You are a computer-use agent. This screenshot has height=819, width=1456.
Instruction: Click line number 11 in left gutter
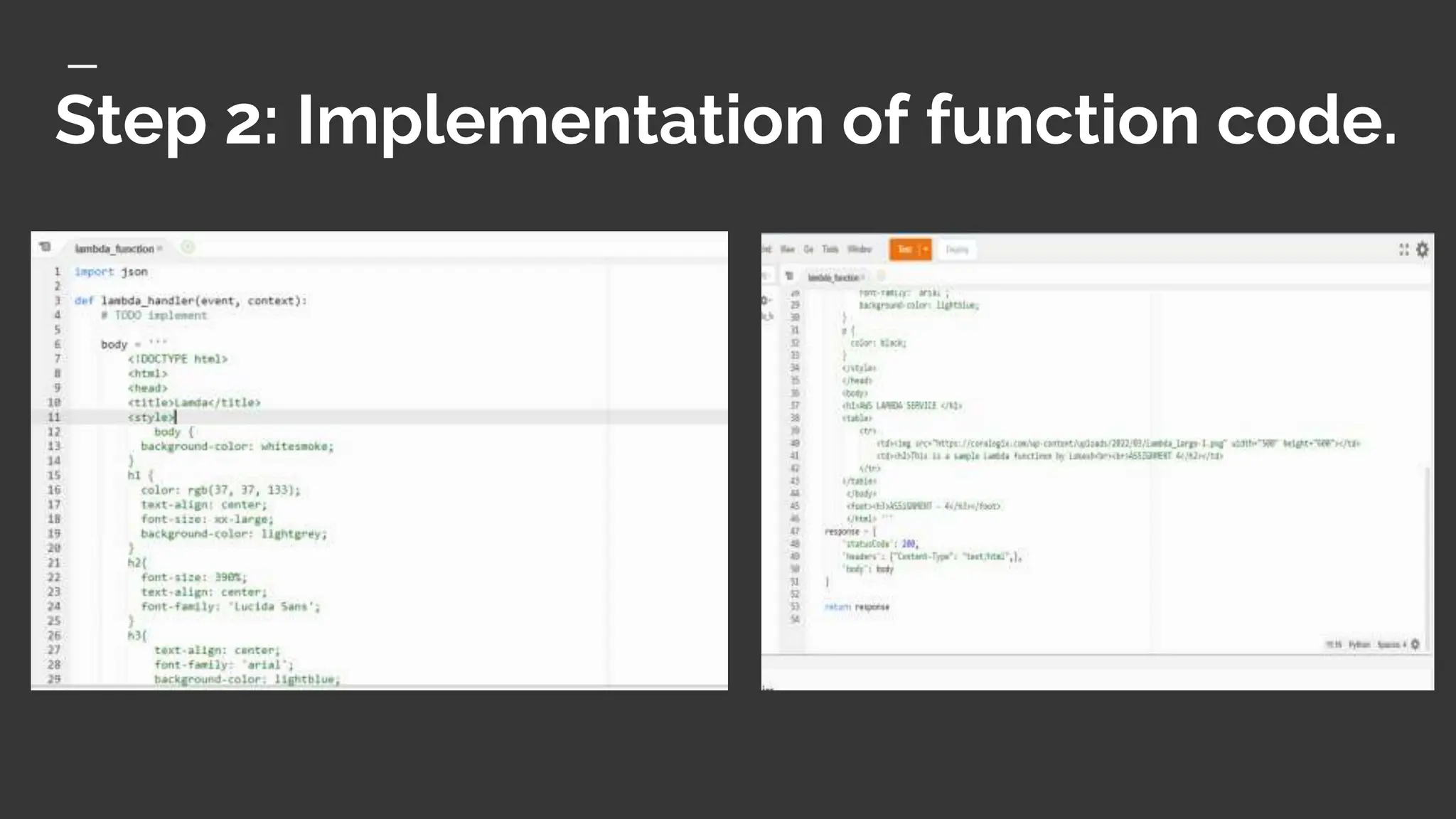coord(54,417)
